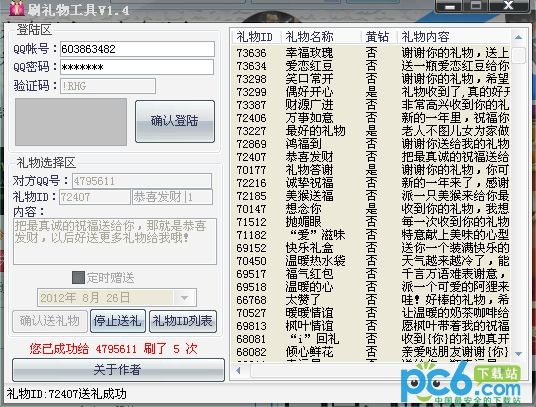Viewport: 536px width, 407px height.
Task: Click the 内容 message text area
Action: (x=115, y=241)
